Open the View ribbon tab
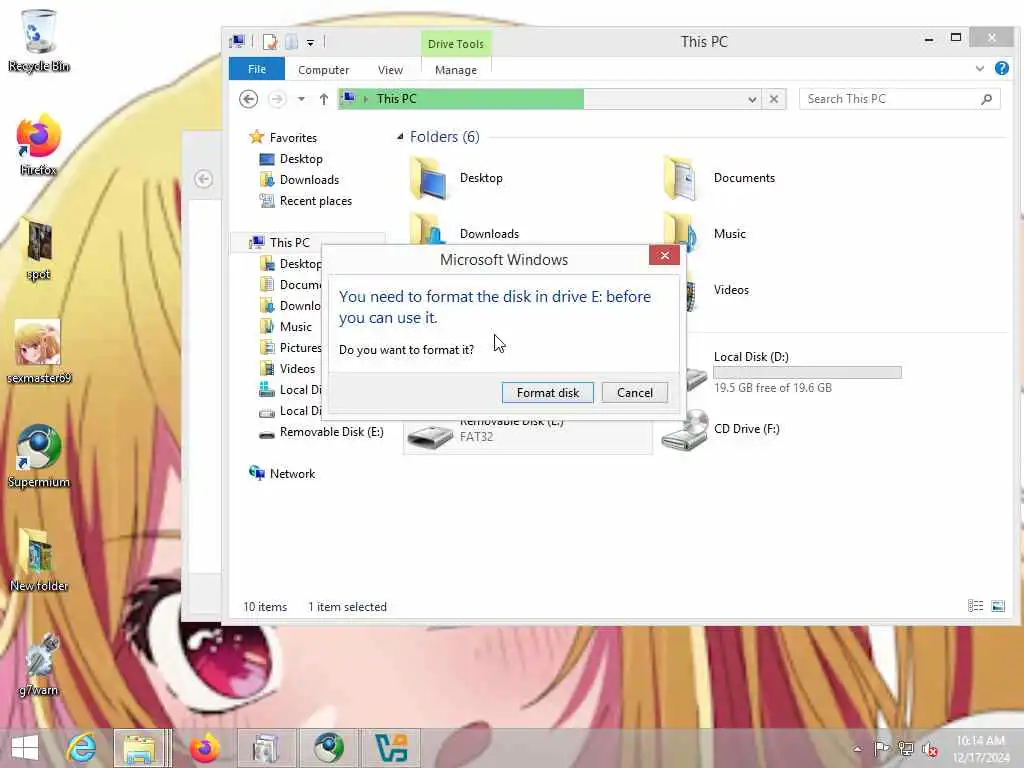This screenshot has width=1024, height=768. [x=390, y=70]
